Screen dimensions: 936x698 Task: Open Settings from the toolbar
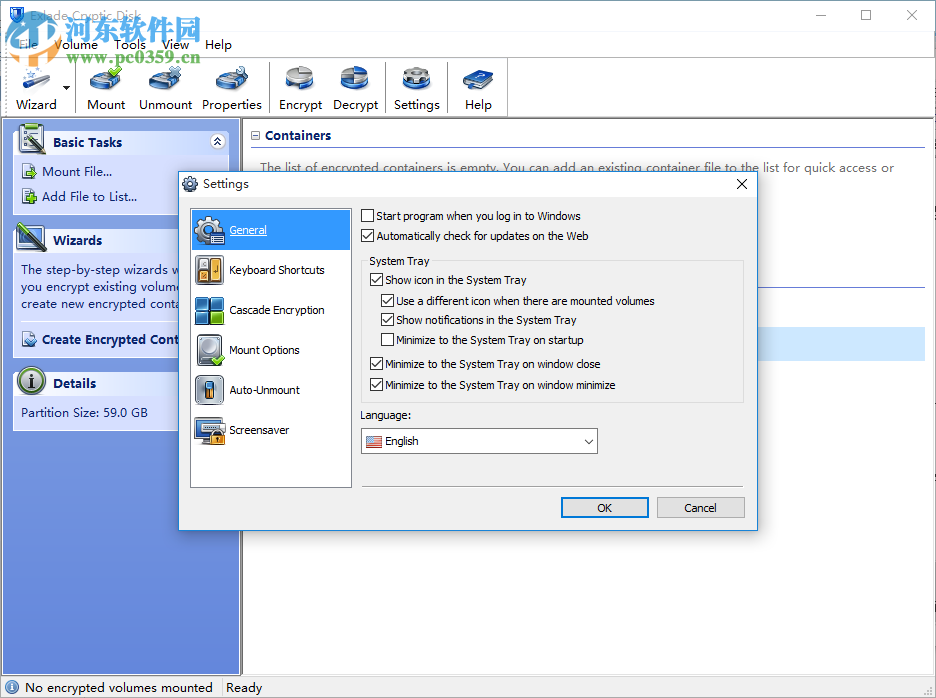pos(417,88)
